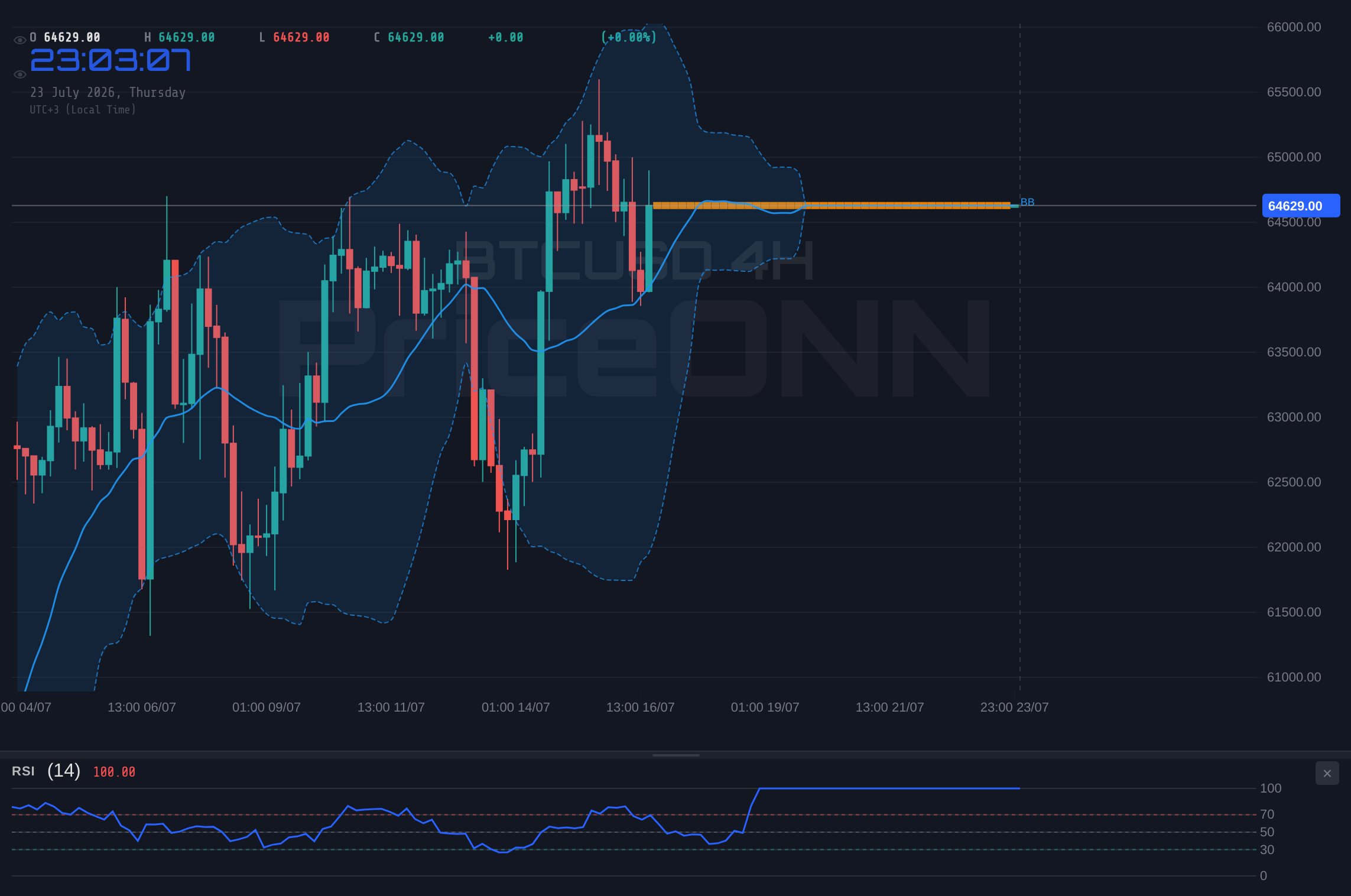Click the 61500.00 price axis label
Image resolution: width=1351 pixels, height=896 pixels.
click(x=1294, y=612)
